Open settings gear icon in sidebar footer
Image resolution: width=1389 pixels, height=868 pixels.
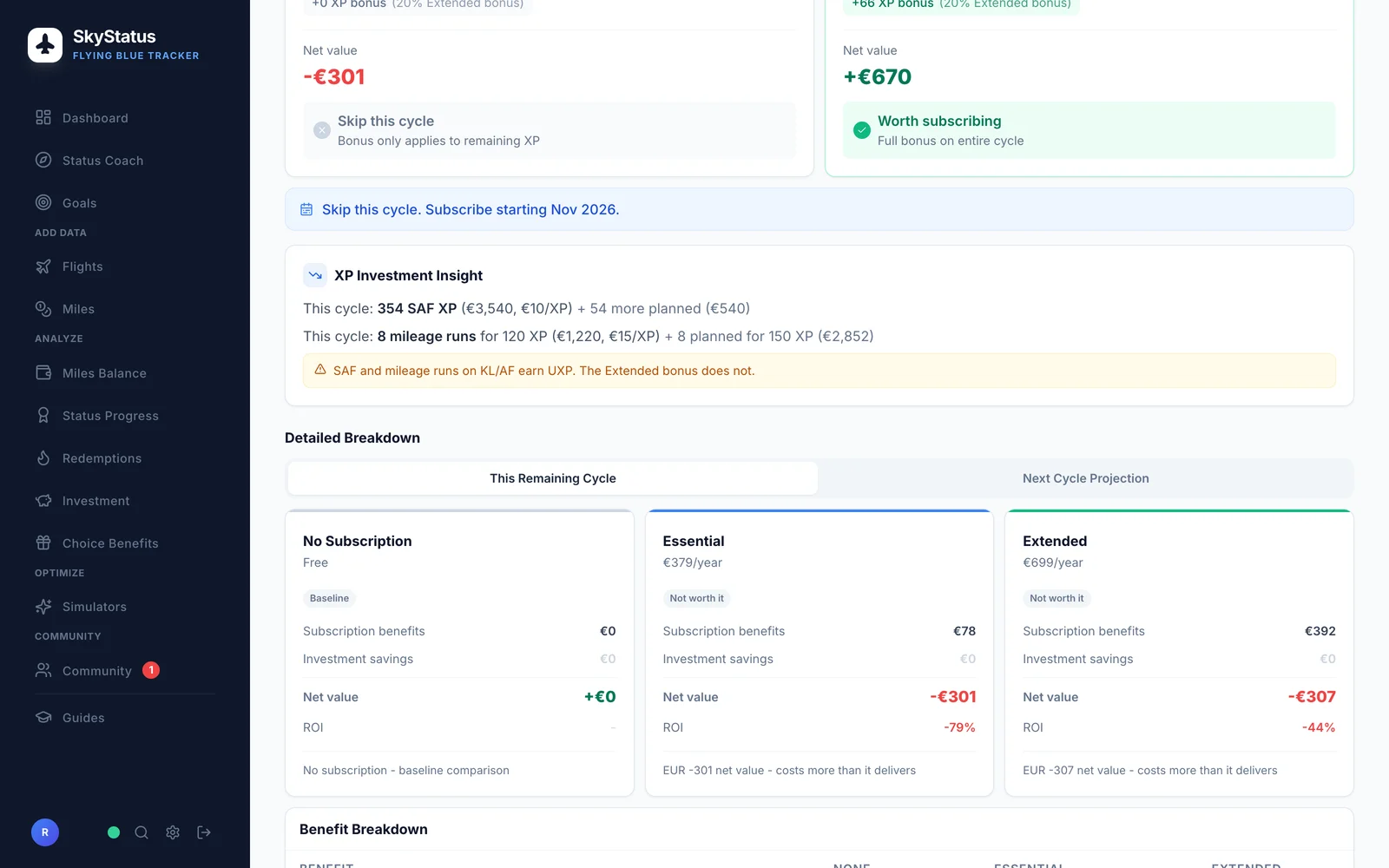(x=173, y=832)
